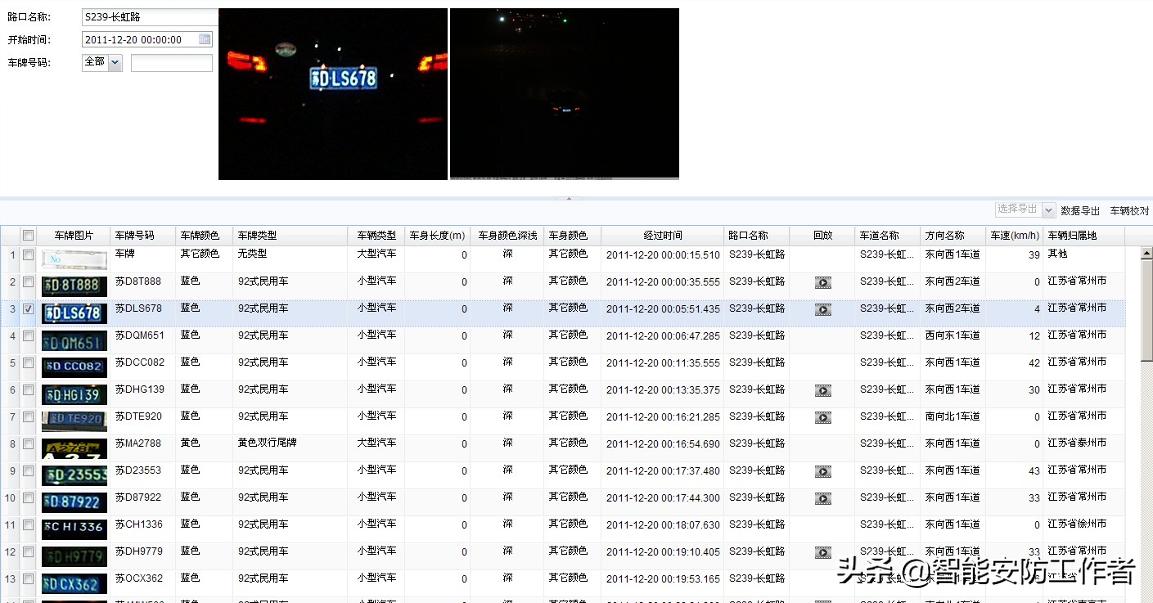The width and height of the screenshot is (1153, 603).
Task: Collapse the image panel via splitter arrow
Action: tap(568, 199)
